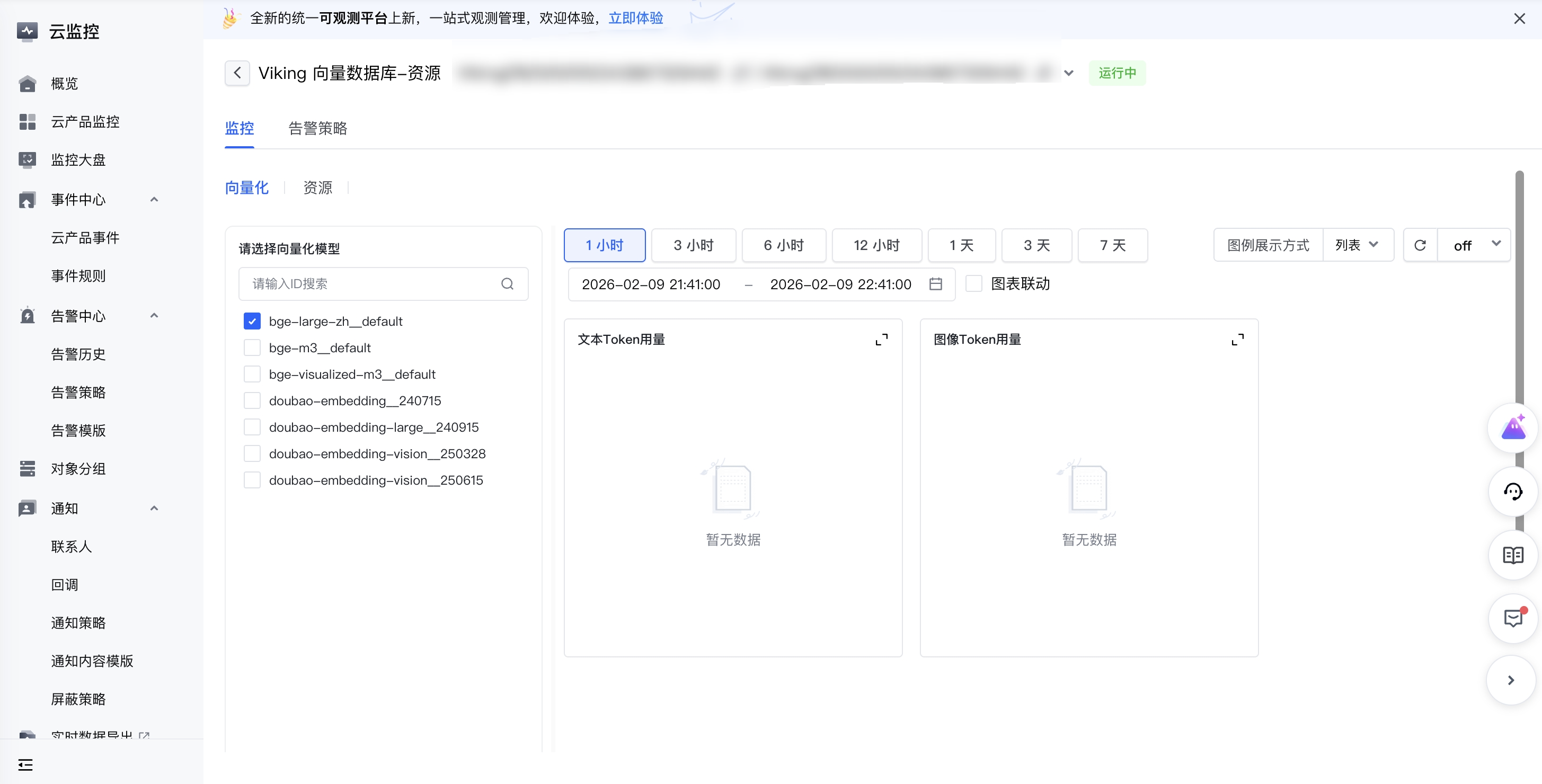
Task: Open the auto-refresh off dropdown
Action: click(1474, 245)
